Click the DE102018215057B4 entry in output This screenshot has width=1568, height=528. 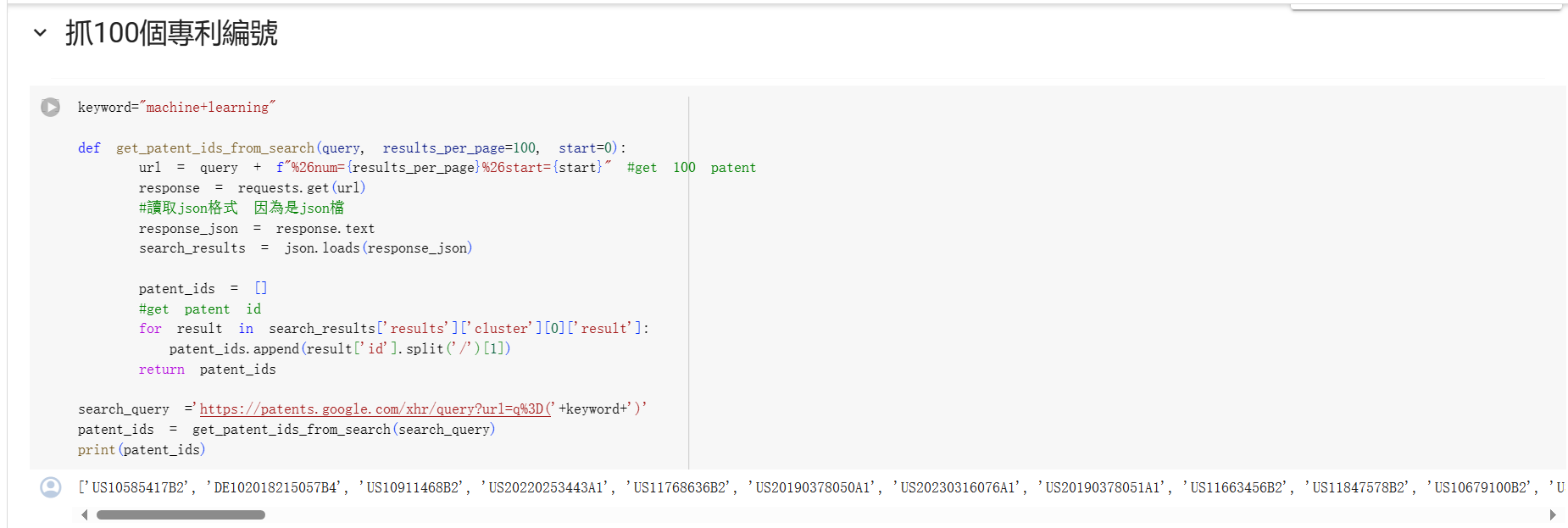pyautogui.click(x=275, y=487)
